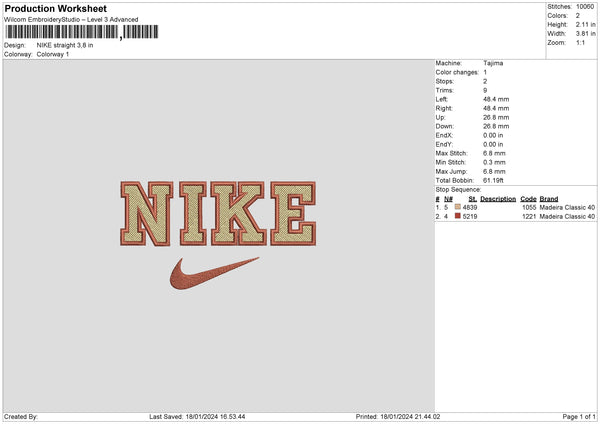Click the 'Page 1 of 1' indicator
600x424 pixels.
click(579, 417)
